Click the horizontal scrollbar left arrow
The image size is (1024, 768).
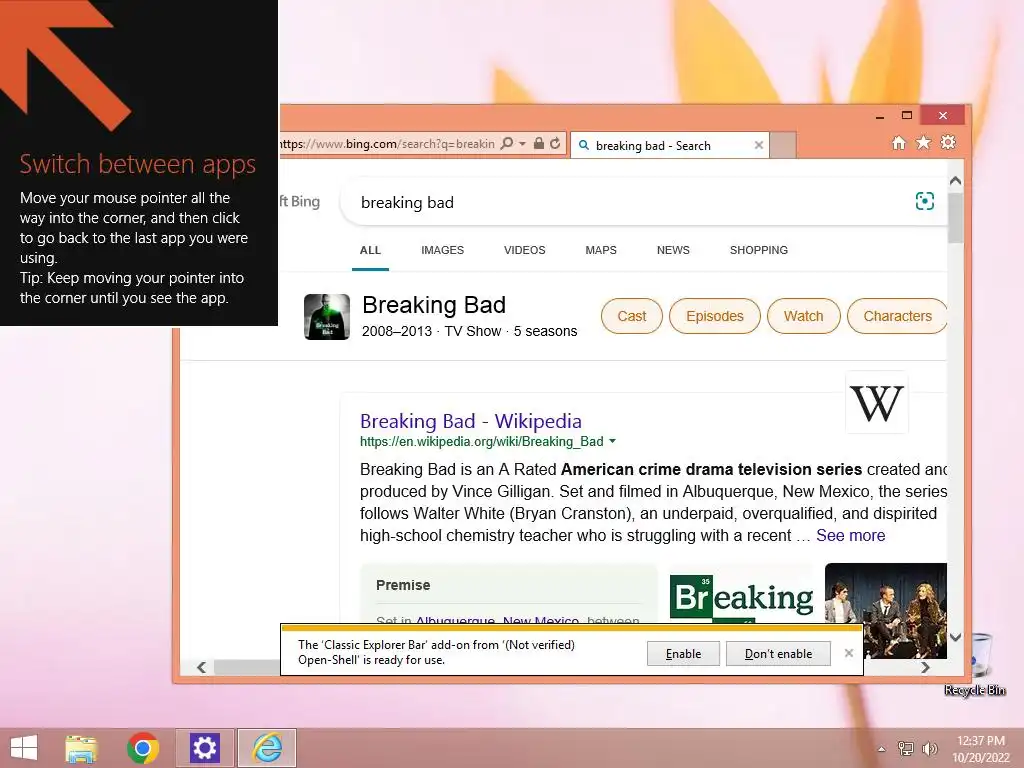tap(202, 667)
